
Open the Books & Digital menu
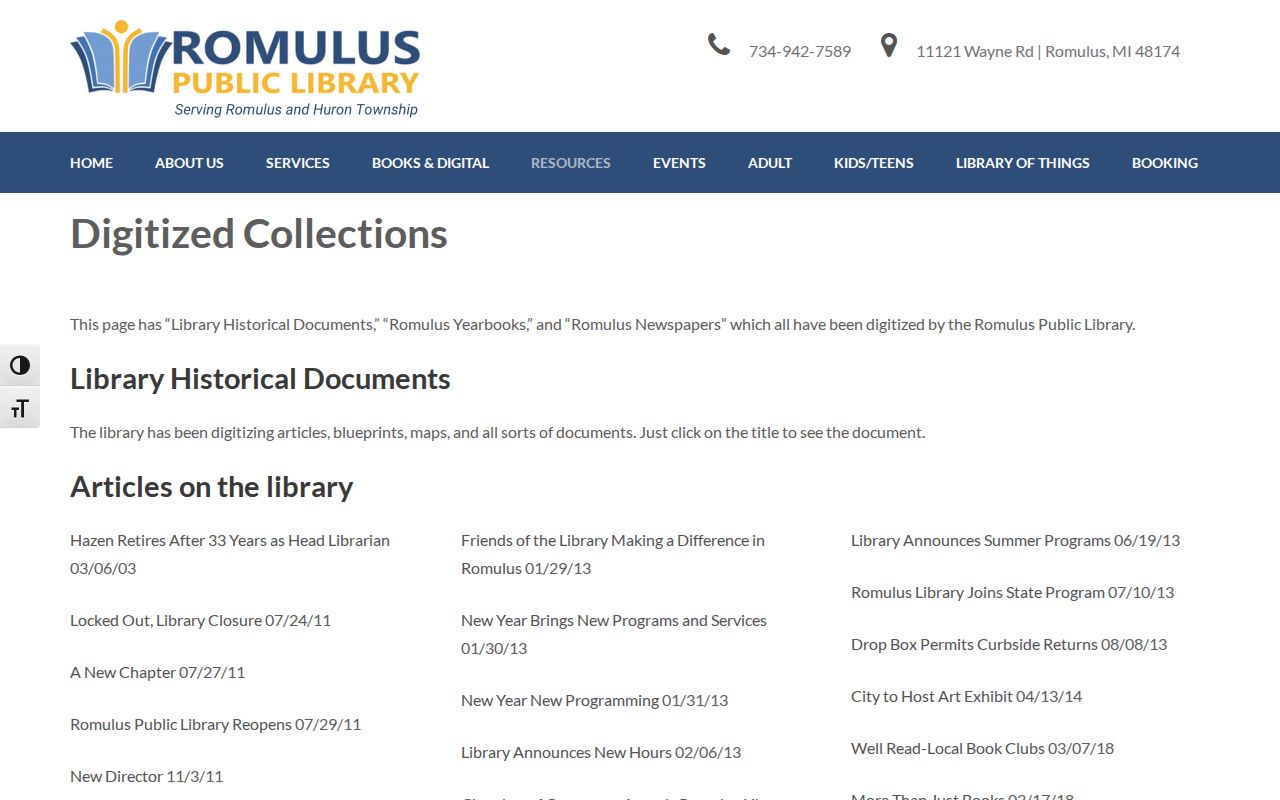tap(430, 163)
